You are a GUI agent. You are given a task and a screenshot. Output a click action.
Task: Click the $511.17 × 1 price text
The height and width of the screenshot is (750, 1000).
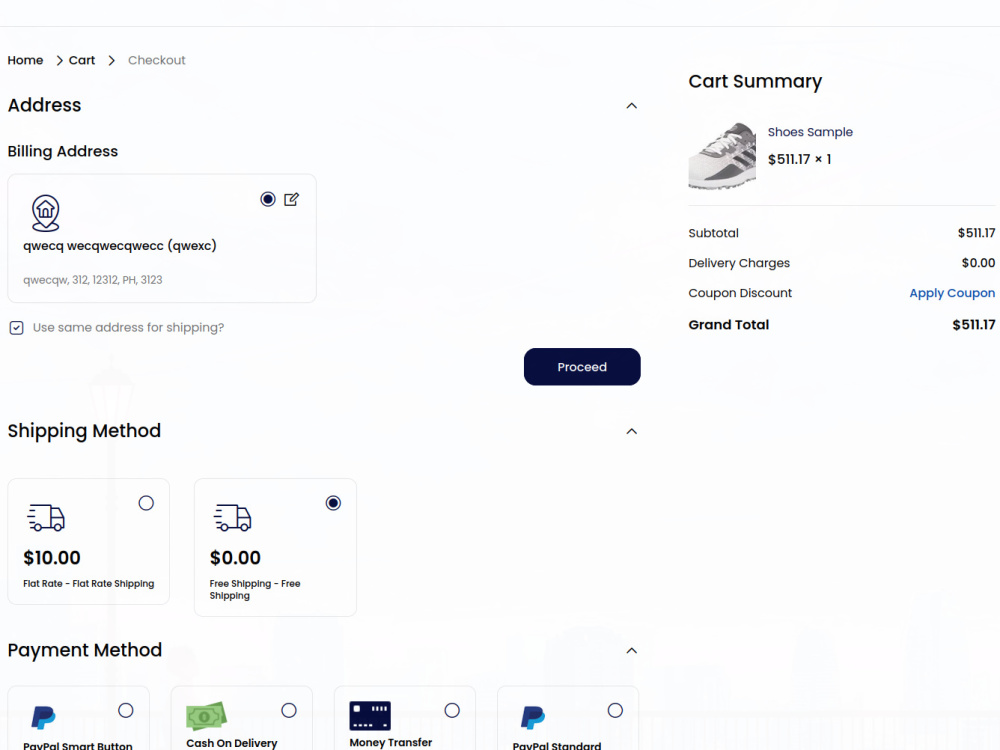pos(800,159)
